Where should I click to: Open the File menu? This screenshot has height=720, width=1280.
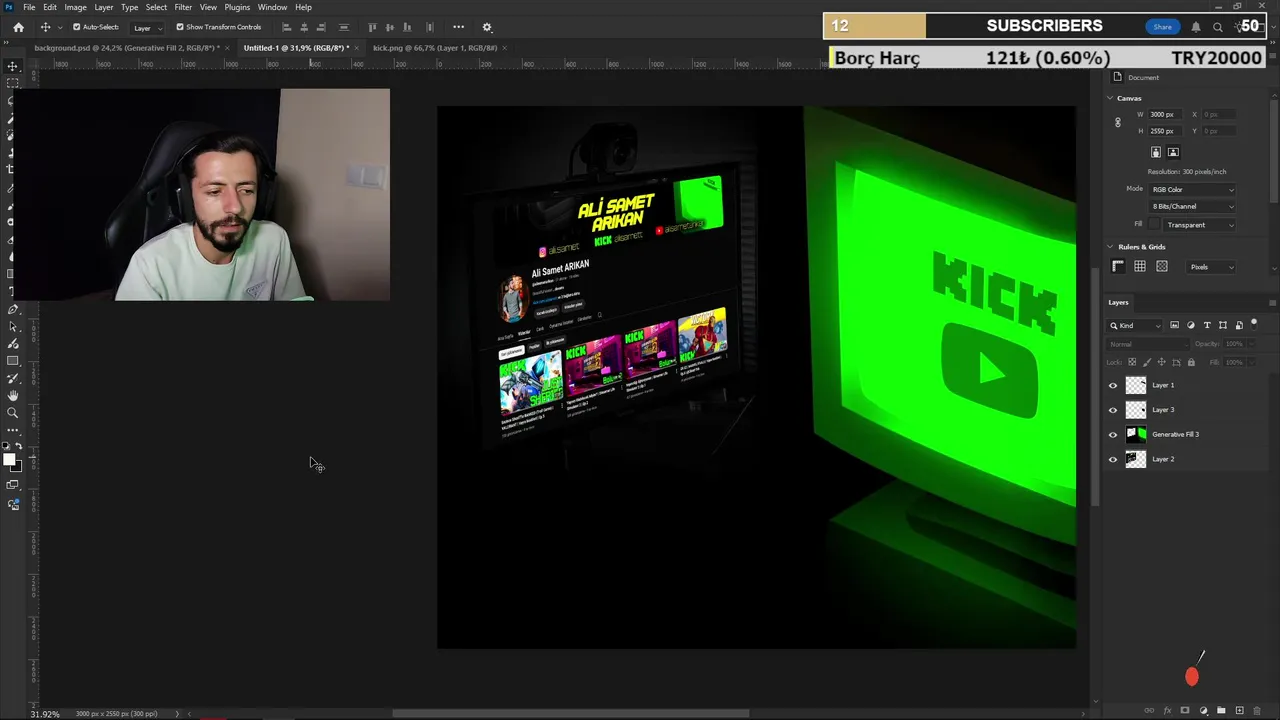[x=29, y=7]
